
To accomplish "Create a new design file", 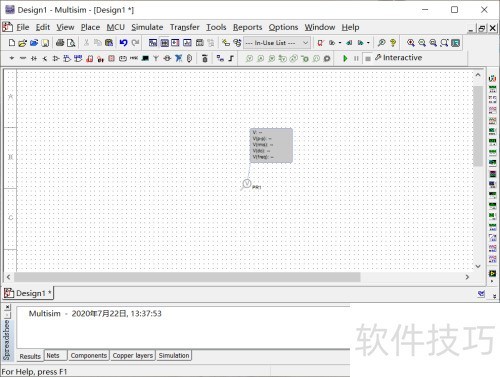I will pos(12,43).
